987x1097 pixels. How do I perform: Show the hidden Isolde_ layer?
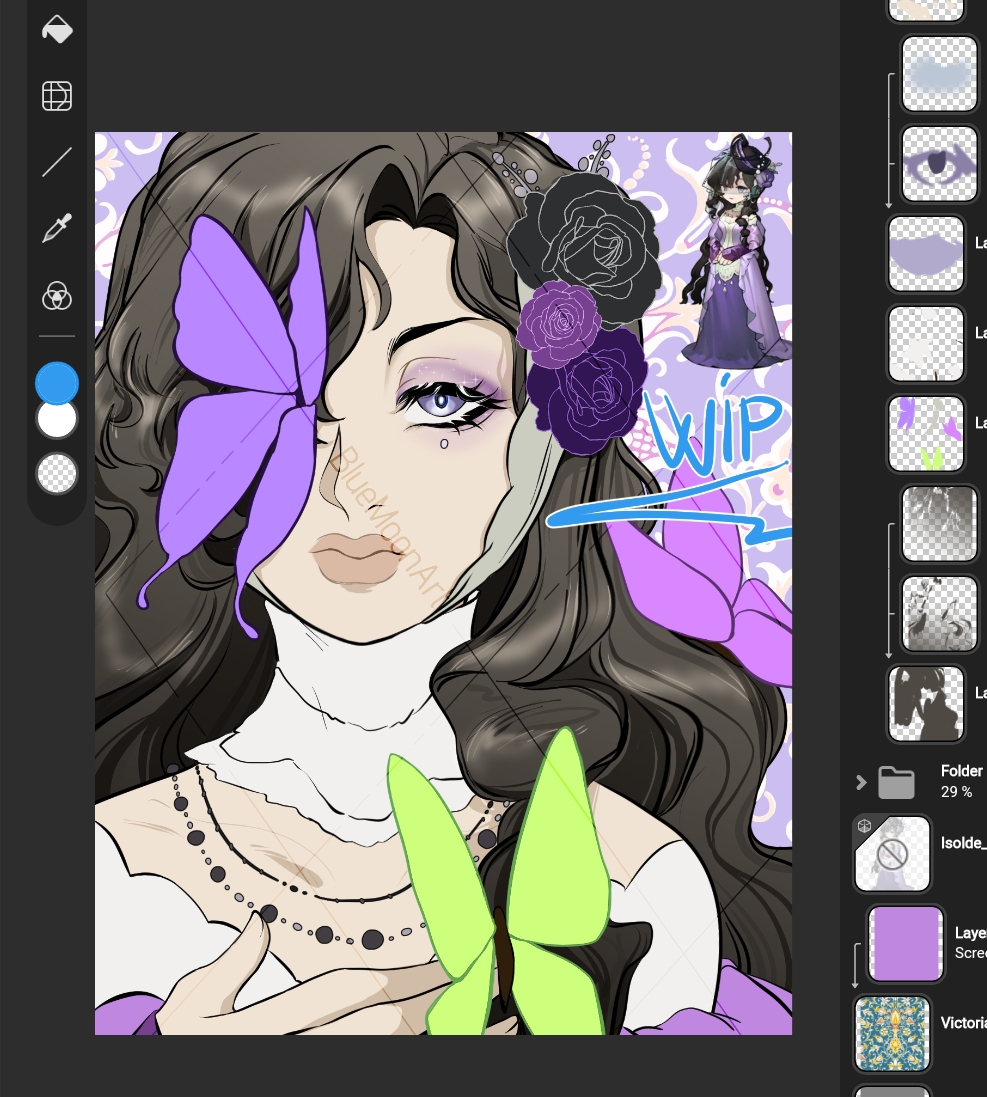pos(892,854)
